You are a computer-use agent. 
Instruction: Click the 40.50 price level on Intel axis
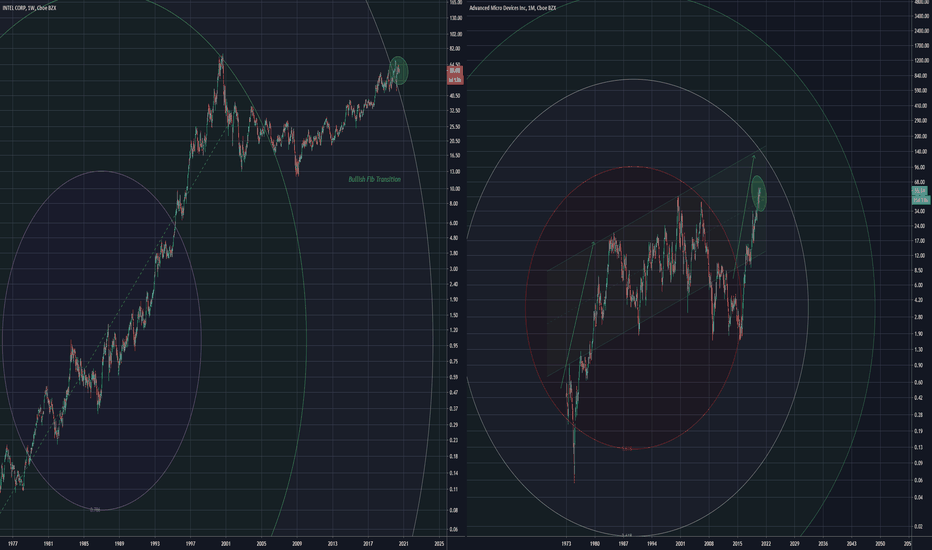click(455, 96)
